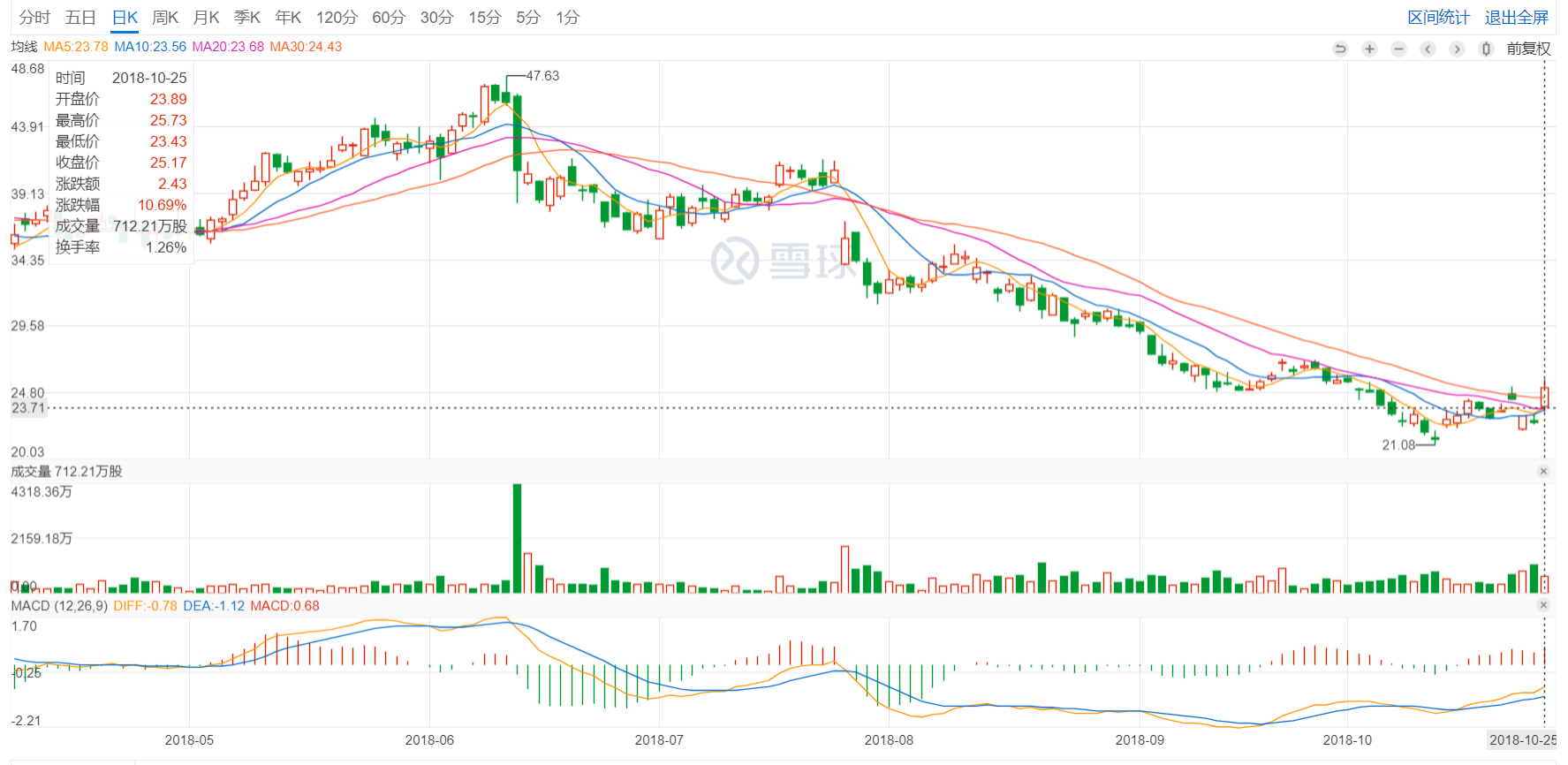Screen dimensions: 1568x765
Task: Click the MA10:23.56 moving average label
Action: (x=150, y=47)
